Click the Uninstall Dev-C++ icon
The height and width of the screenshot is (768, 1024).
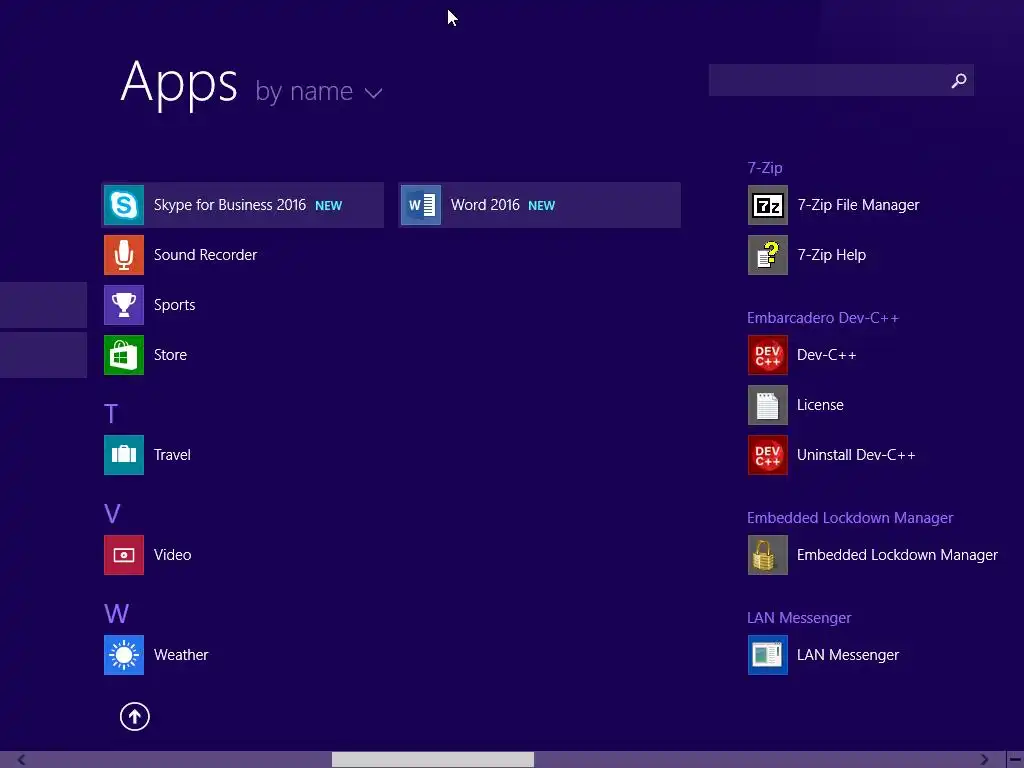[767, 455]
